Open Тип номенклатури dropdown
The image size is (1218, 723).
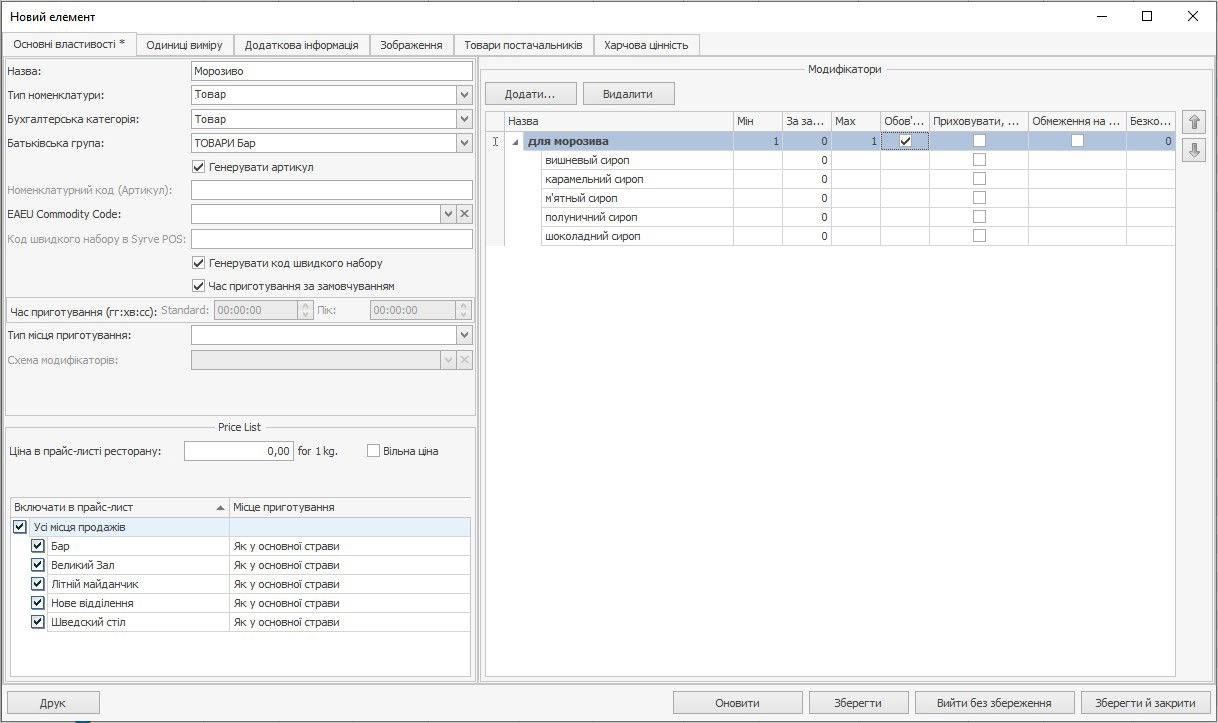464,95
